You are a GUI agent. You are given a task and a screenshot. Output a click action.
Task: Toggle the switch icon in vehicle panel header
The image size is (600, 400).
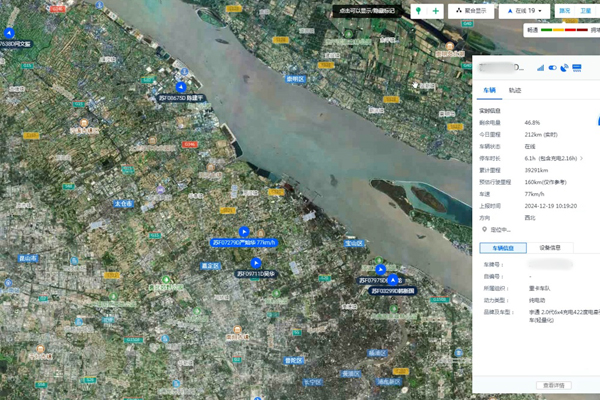553,68
